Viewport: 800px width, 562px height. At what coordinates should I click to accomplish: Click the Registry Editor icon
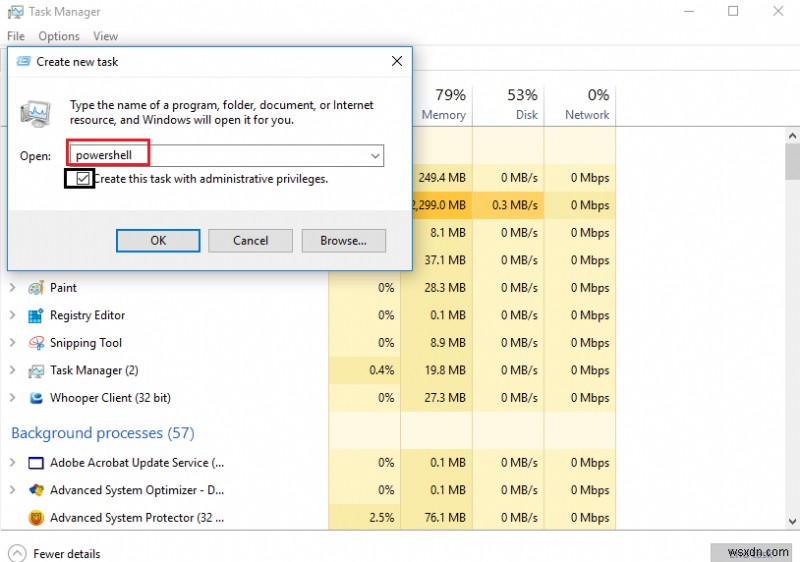coord(36,316)
